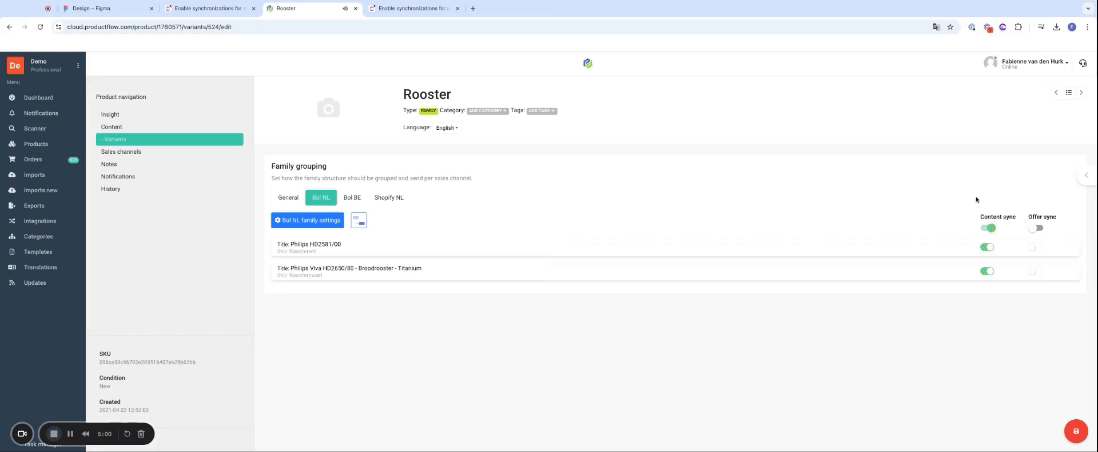Viewport: 1098px width, 452px height.
Task: Open the Translations icon in the sidebar
Action: point(12,267)
